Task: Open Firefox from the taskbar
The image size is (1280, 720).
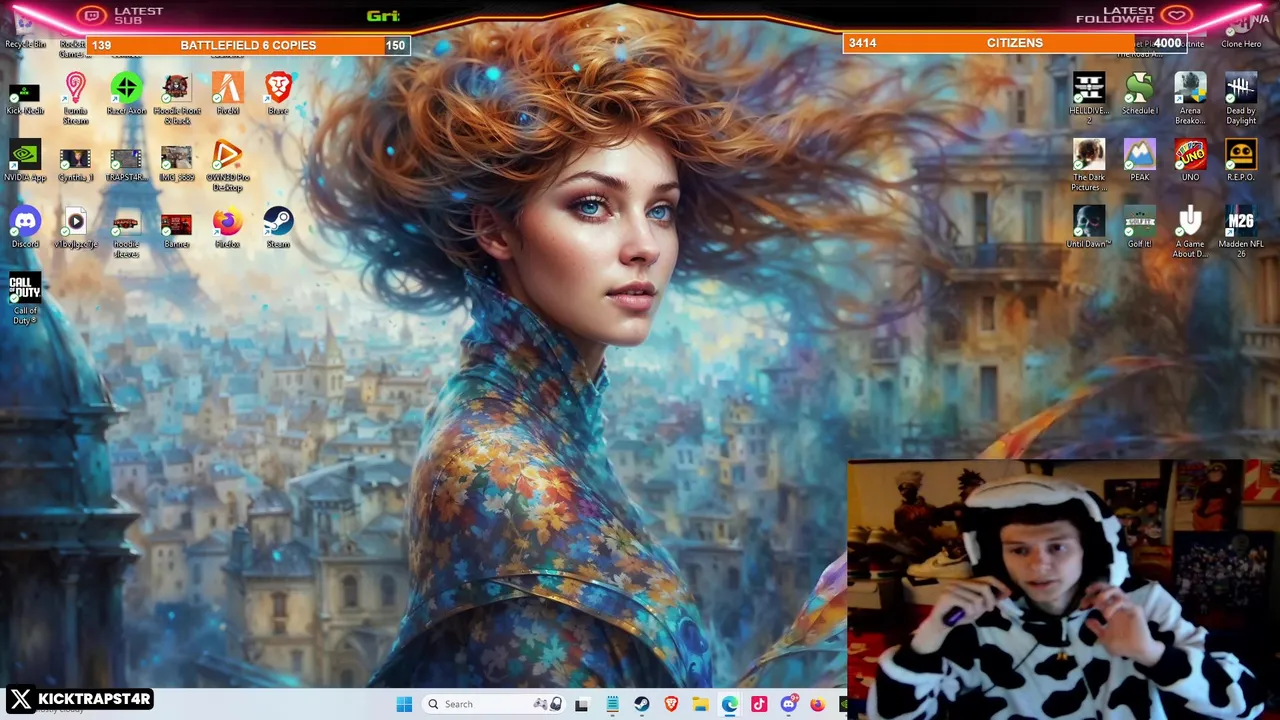Action: [x=818, y=704]
